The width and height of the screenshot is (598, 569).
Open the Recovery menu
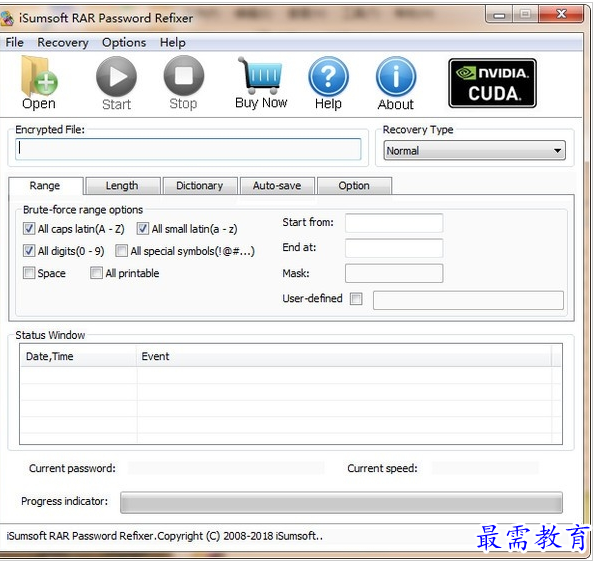click(63, 42)
